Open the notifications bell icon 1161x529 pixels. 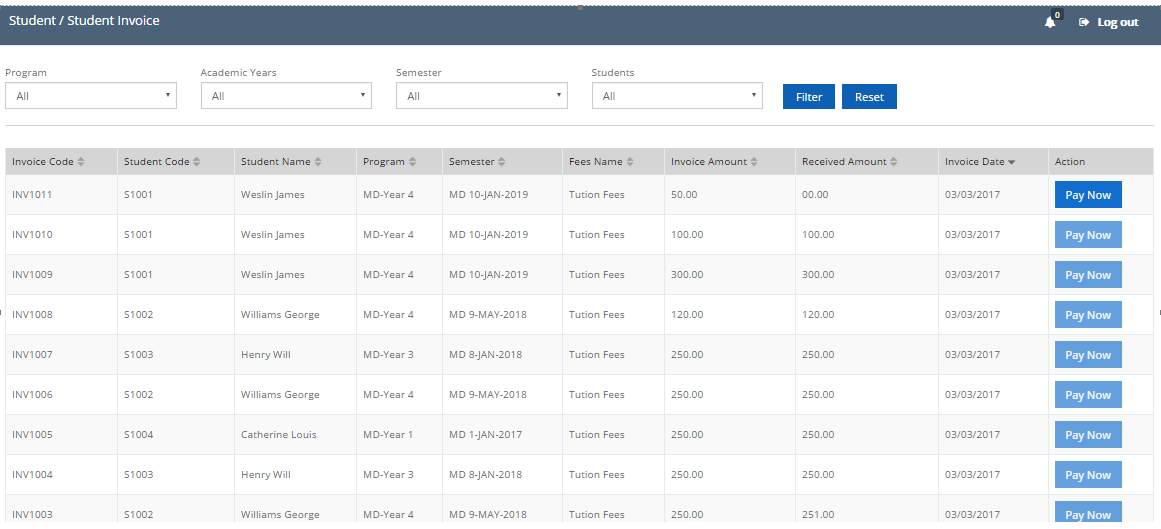coord(1049,22)
